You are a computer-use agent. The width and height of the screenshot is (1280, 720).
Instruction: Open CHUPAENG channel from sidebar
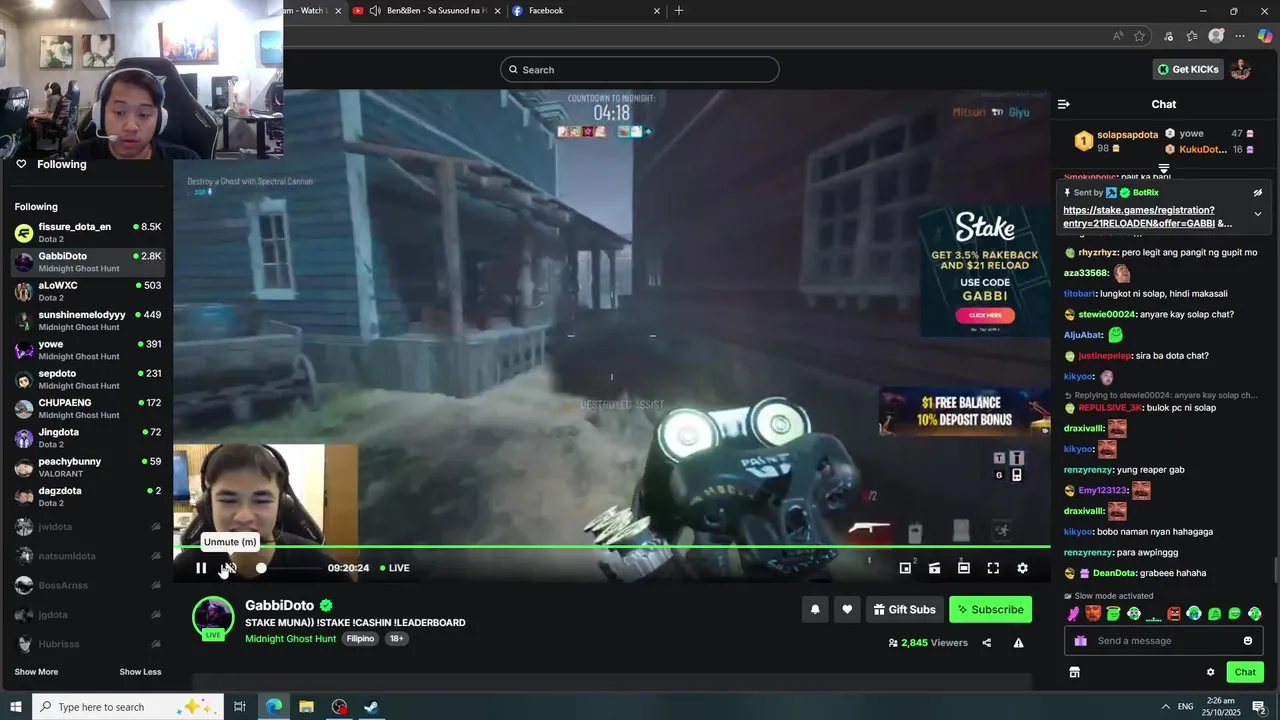88,408
